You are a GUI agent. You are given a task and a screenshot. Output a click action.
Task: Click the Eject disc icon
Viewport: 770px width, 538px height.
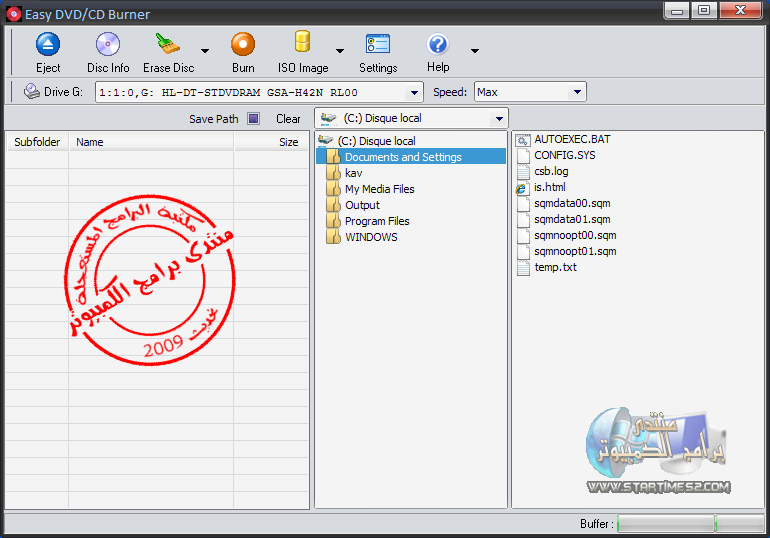[x=48, y=45]
